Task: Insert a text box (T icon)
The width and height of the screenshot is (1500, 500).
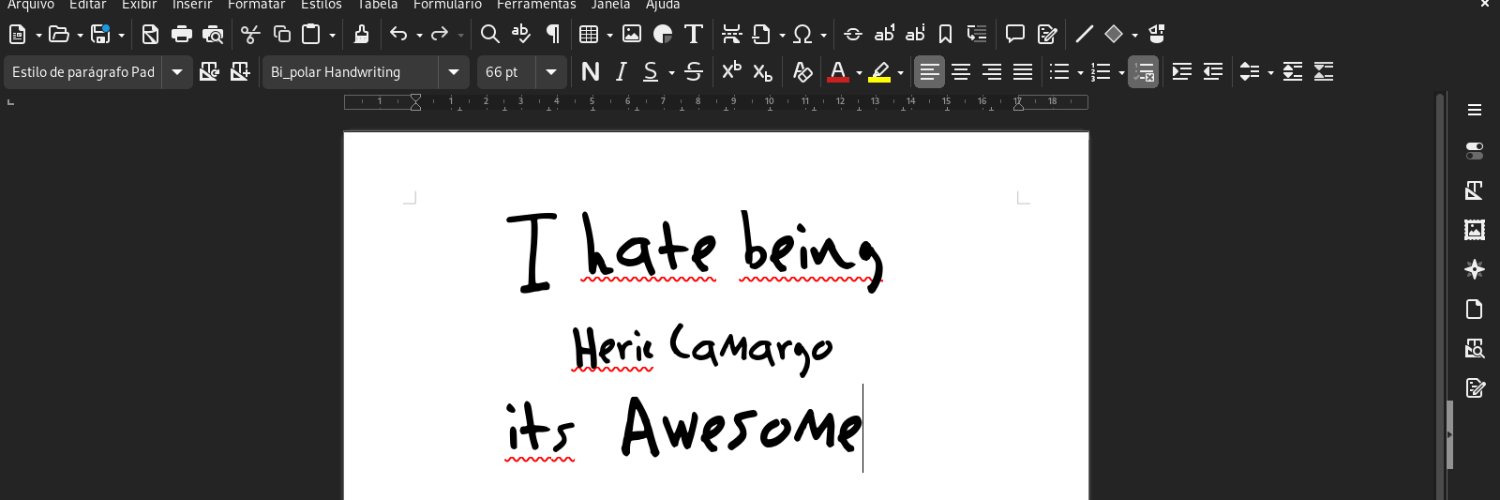Action: [693, 35]
